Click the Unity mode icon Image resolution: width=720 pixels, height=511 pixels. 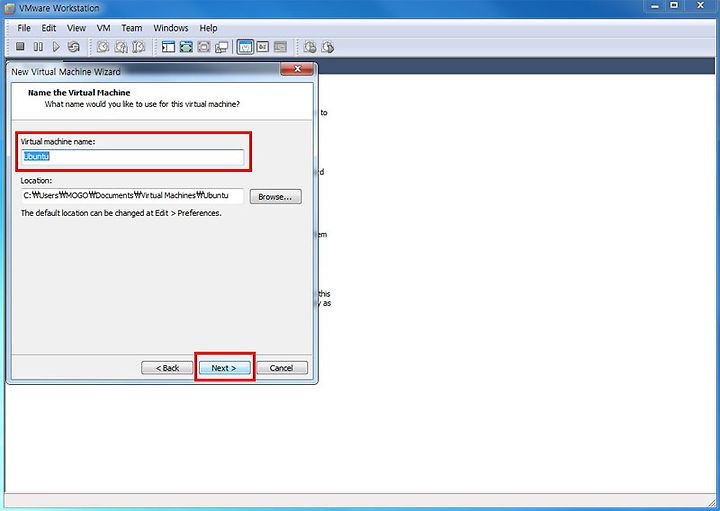coord(204,46)
